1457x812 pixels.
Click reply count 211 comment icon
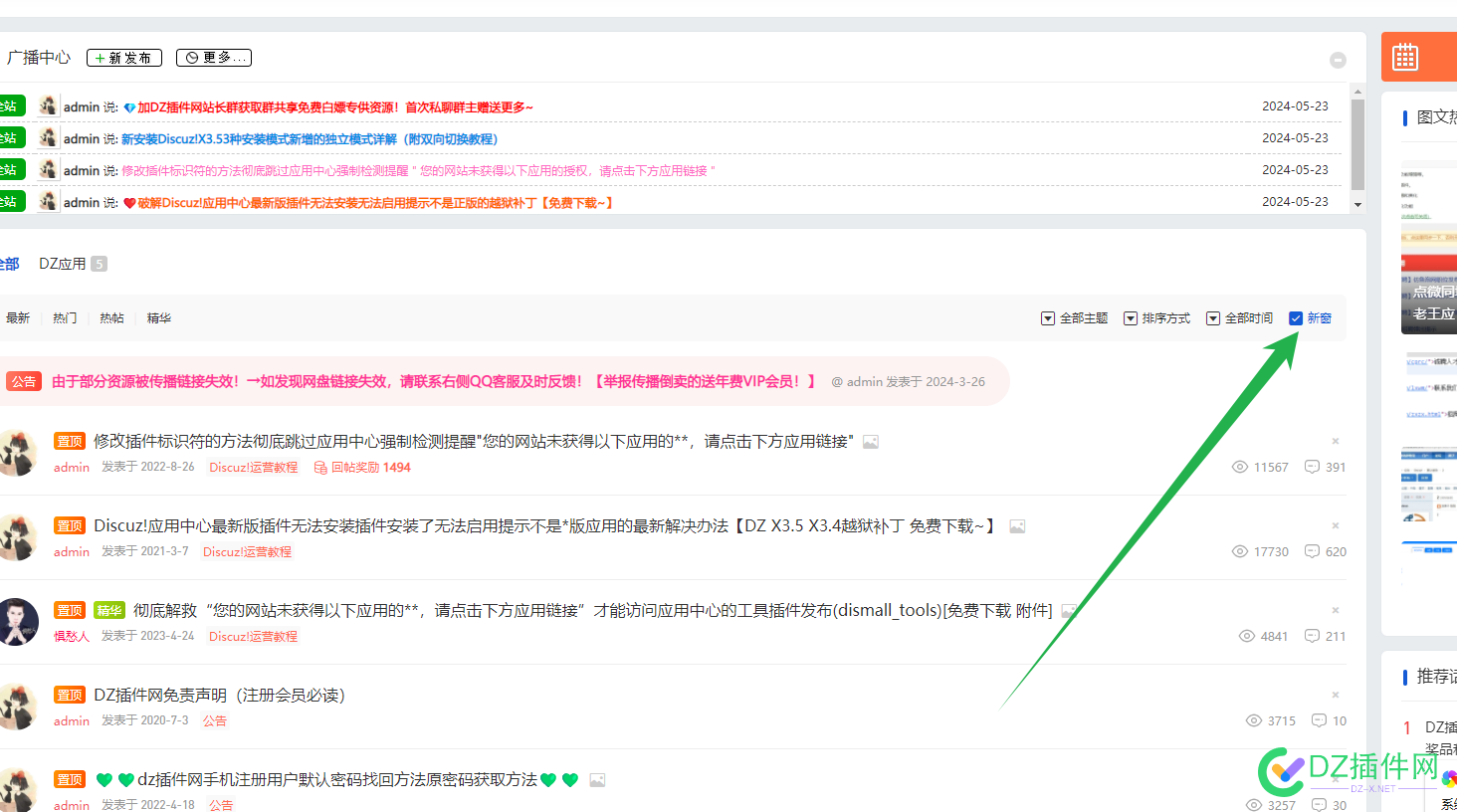1312,636
